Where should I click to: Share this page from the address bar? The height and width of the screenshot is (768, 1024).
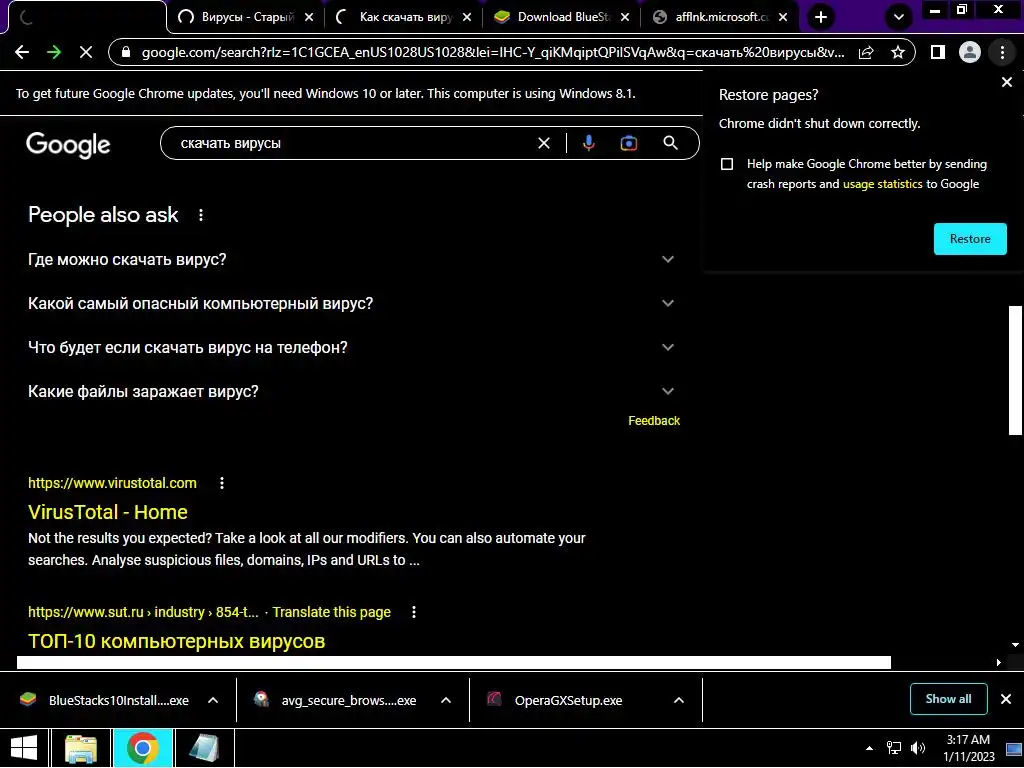tap(866, 52)
